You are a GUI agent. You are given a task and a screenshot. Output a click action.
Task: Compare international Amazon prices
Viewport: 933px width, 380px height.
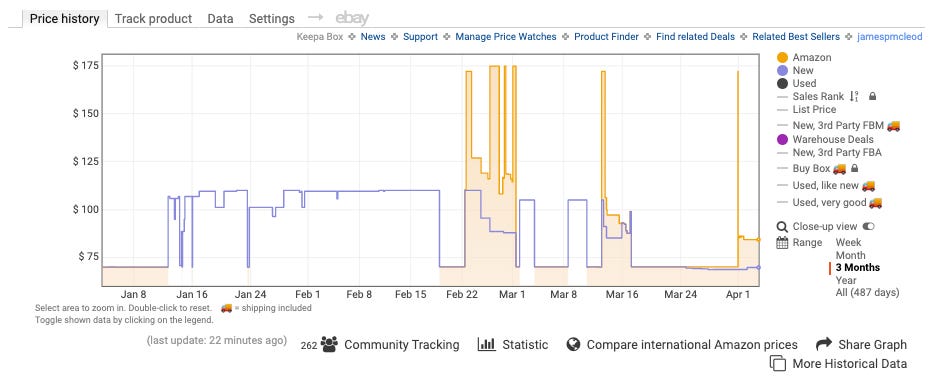coord(692,345)
